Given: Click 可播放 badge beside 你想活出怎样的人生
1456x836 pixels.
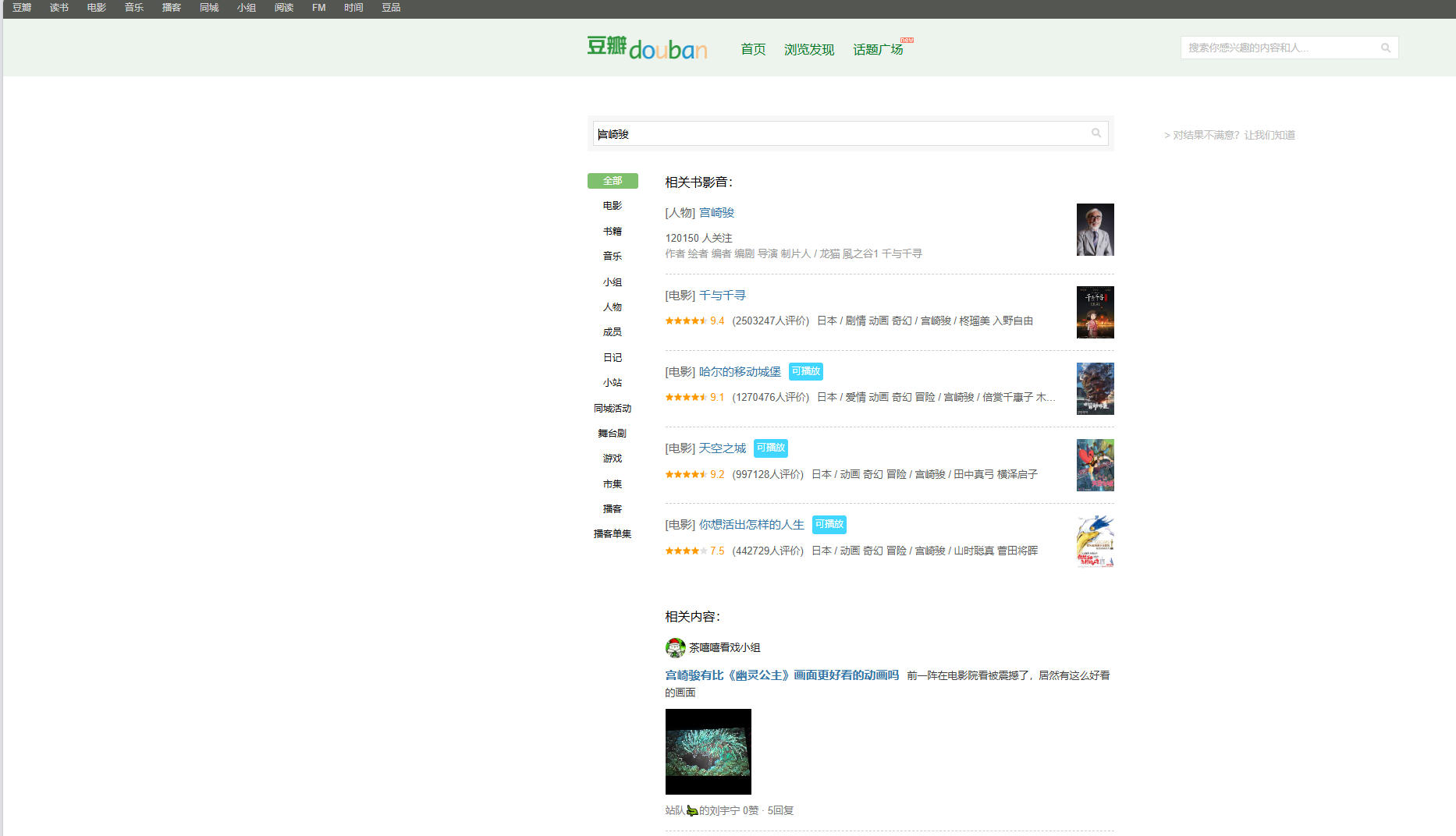Looking at the screenshot, I should pos(829,525).
